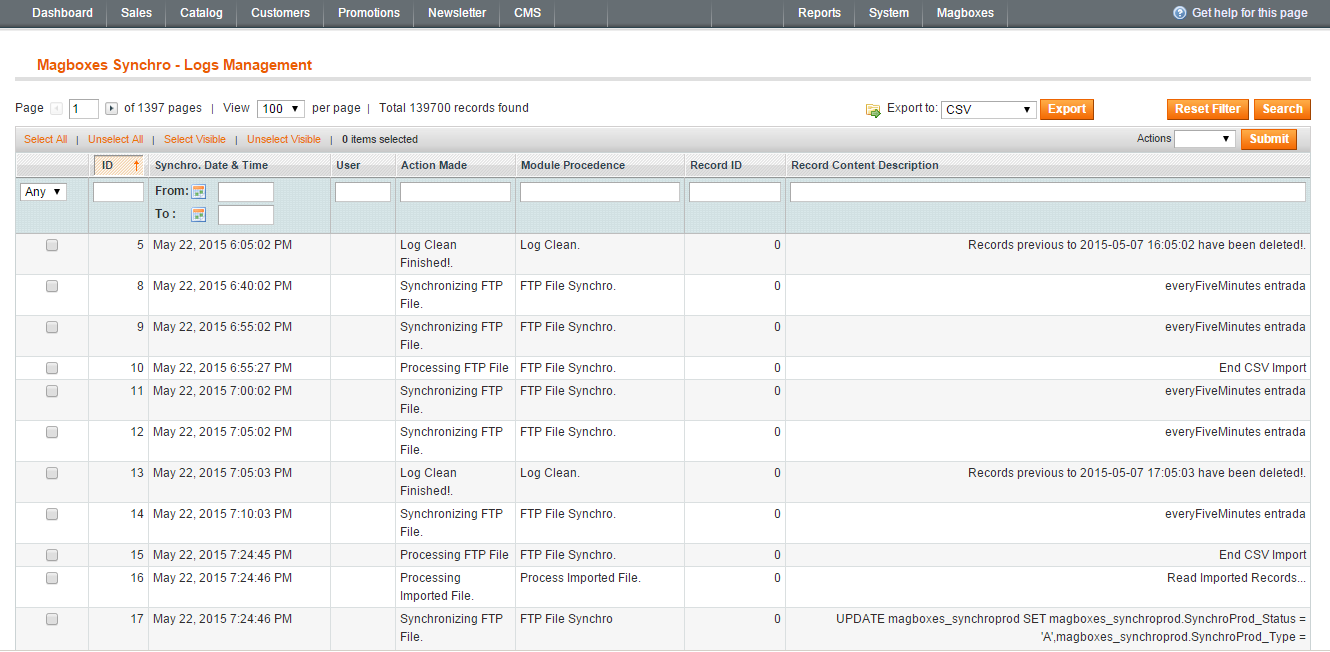
Task: Open the Export to CSV dropdown
Action: pos(989,109)
